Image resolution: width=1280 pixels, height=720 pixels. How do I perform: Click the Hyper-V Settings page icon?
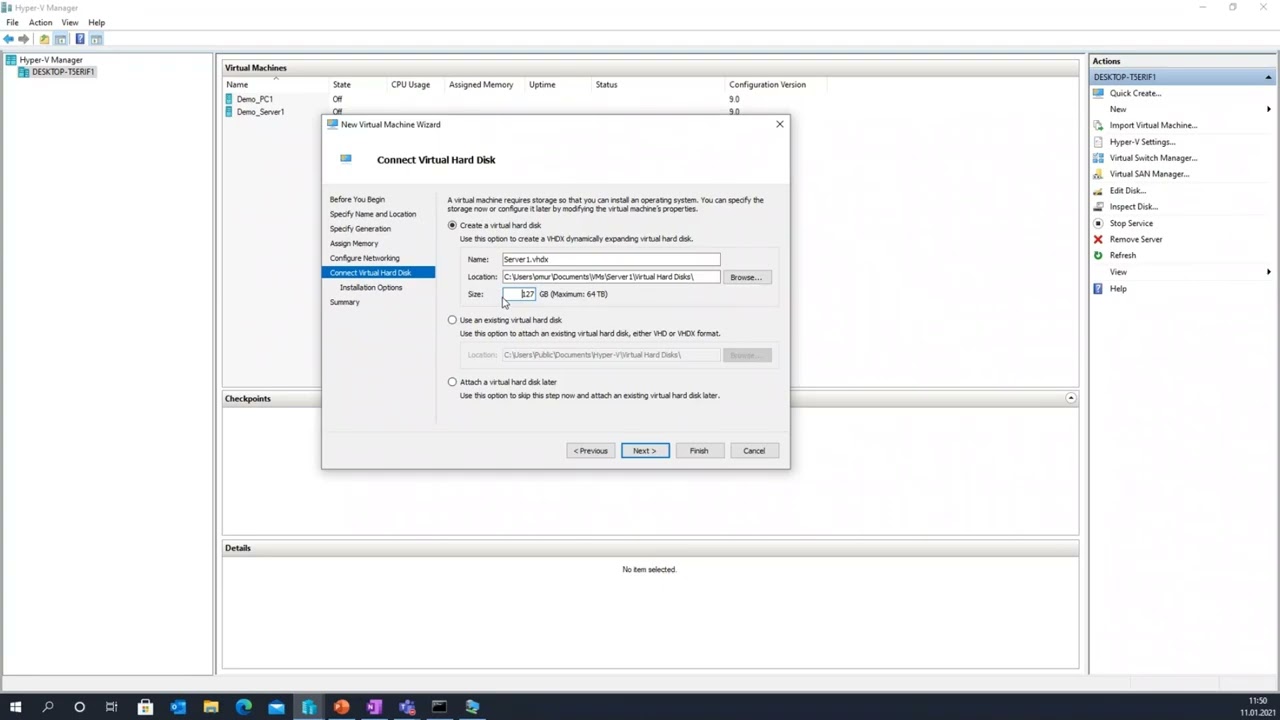(1098, 141)
